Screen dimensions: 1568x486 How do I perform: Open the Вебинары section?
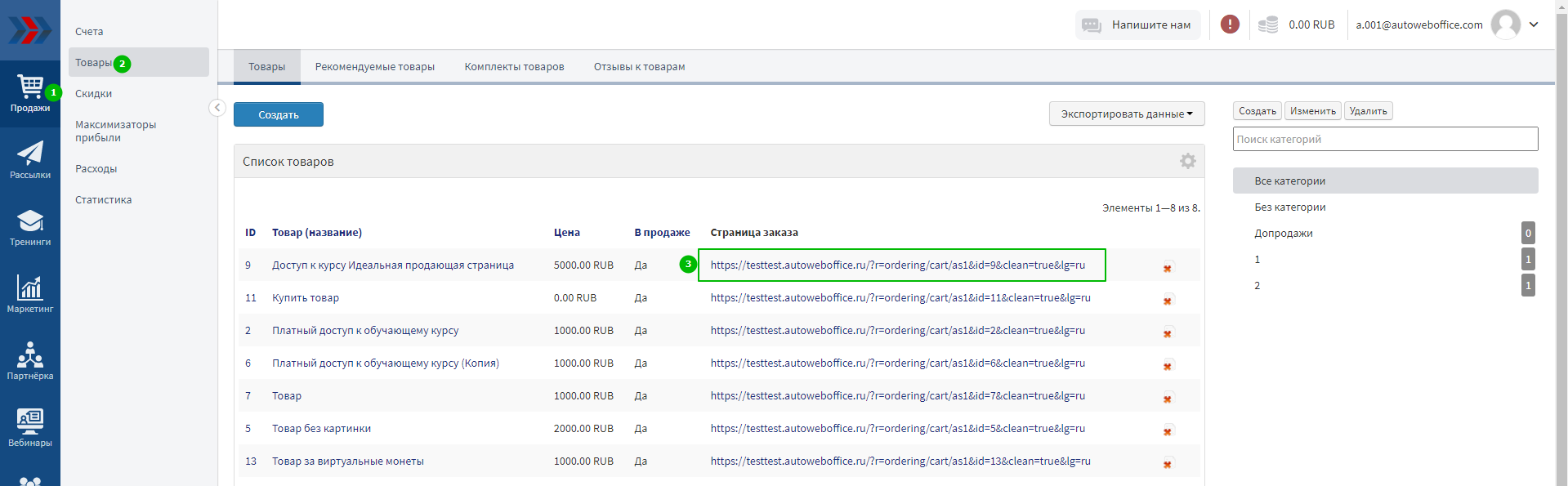click(30, 428)
